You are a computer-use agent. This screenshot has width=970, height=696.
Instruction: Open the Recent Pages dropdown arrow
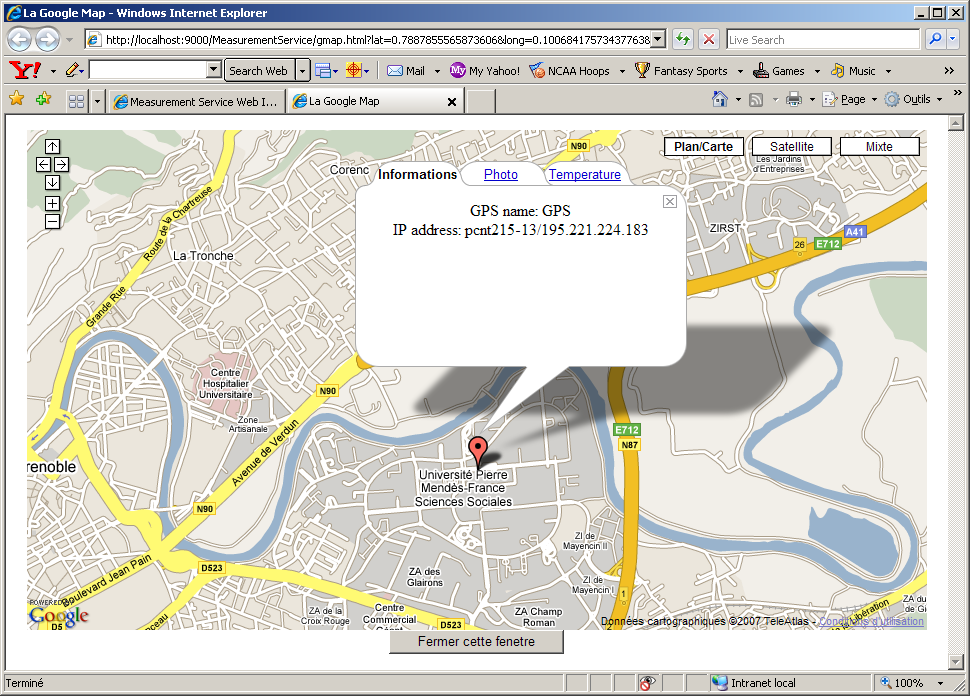69,40
